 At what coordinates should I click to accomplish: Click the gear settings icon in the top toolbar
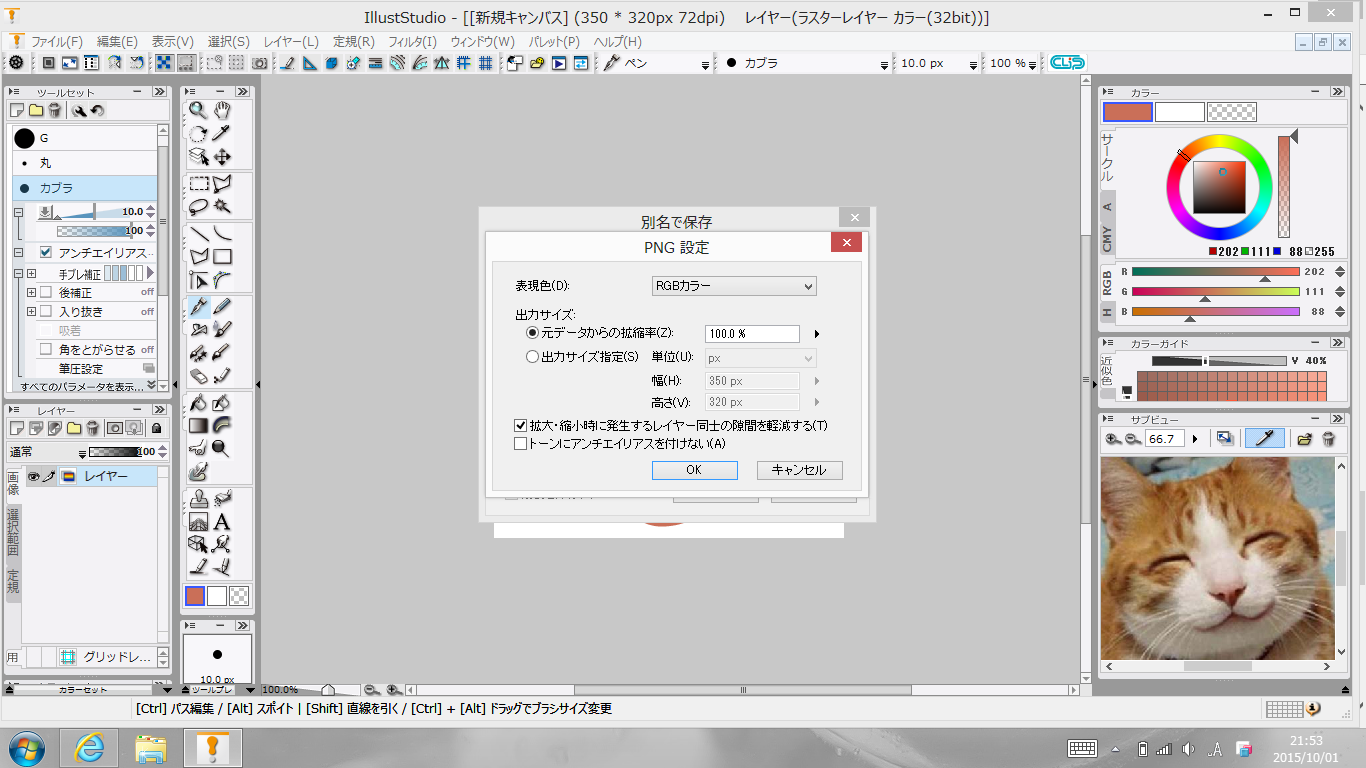[16, 63]
